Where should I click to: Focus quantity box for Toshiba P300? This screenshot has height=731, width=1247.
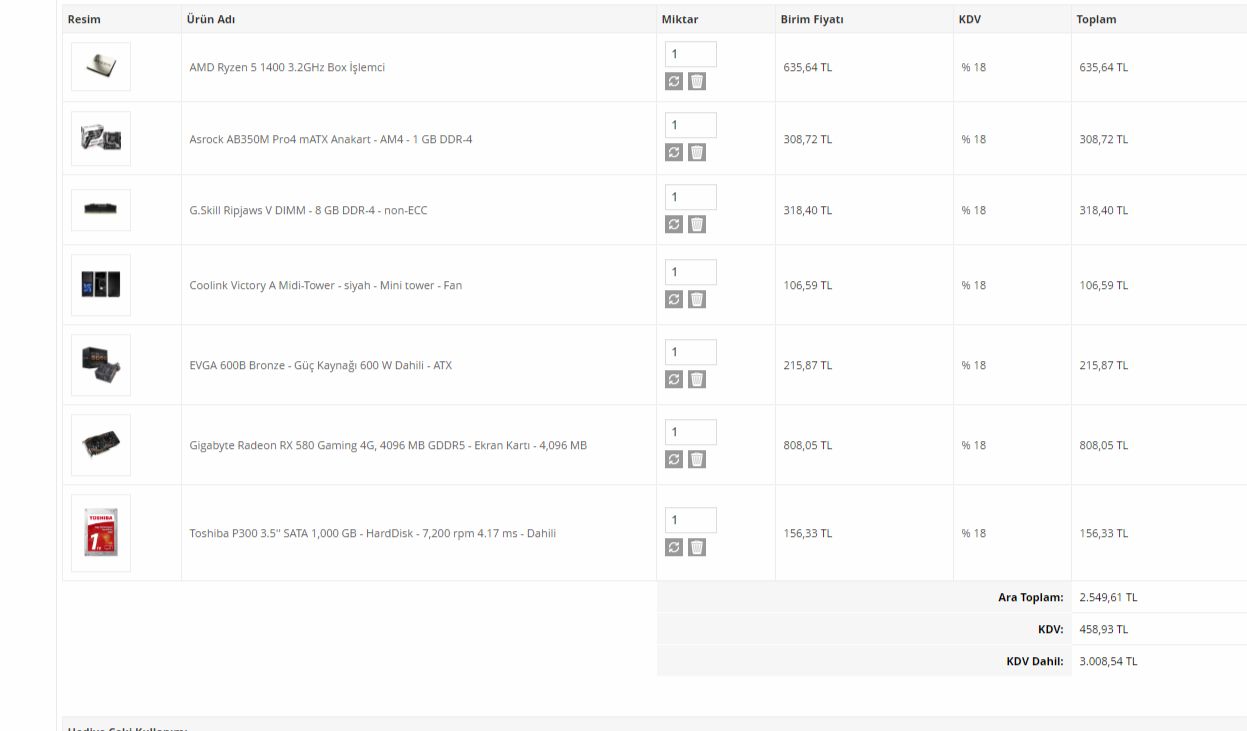click(690, 520)
